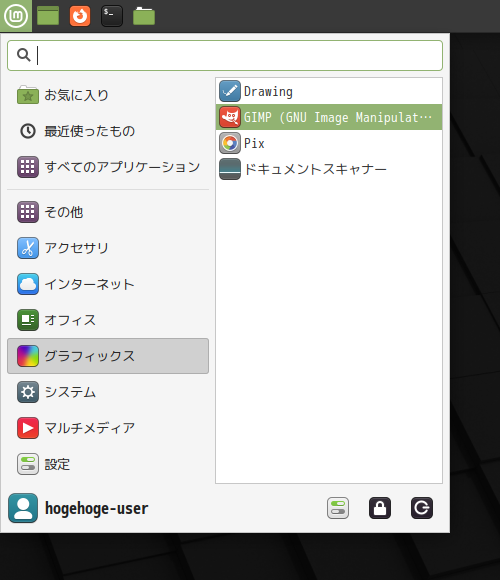Click the show desktop panel icon
The image size is (500, 580).
(x=48, y=16)
